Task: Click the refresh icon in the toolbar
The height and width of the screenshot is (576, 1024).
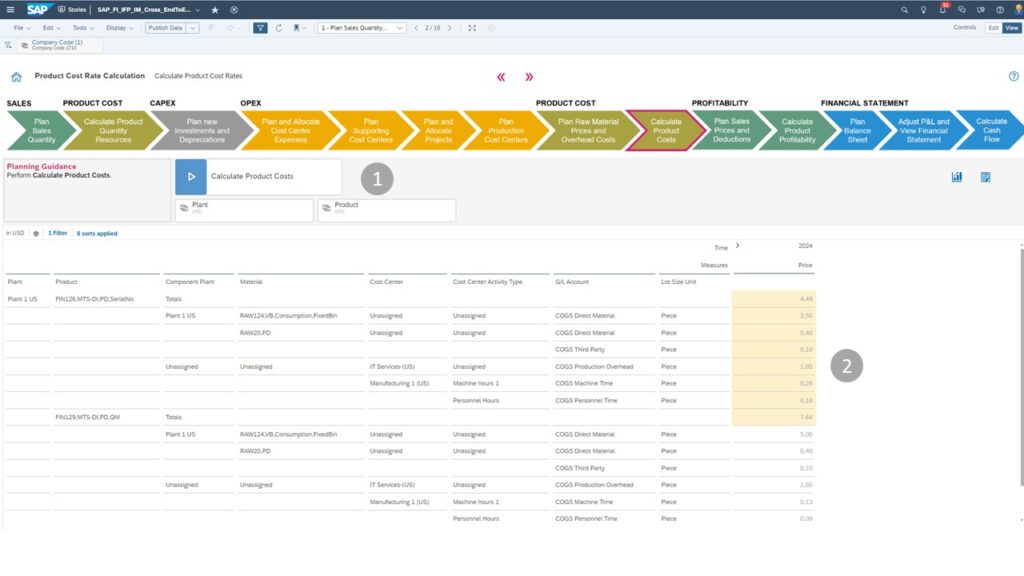Action: tap(279, 28)
